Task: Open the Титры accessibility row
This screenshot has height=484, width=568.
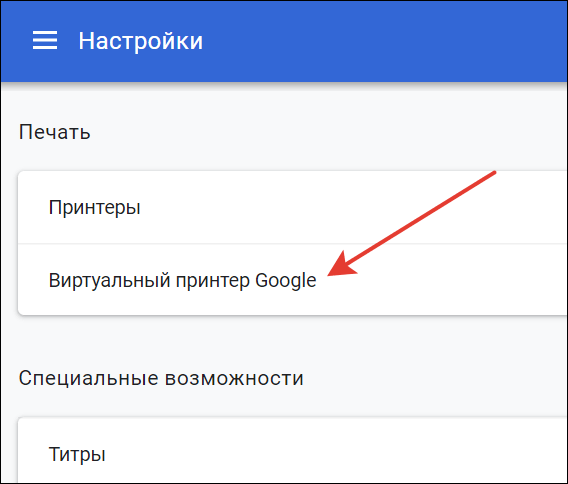Action: coord(293,451)
